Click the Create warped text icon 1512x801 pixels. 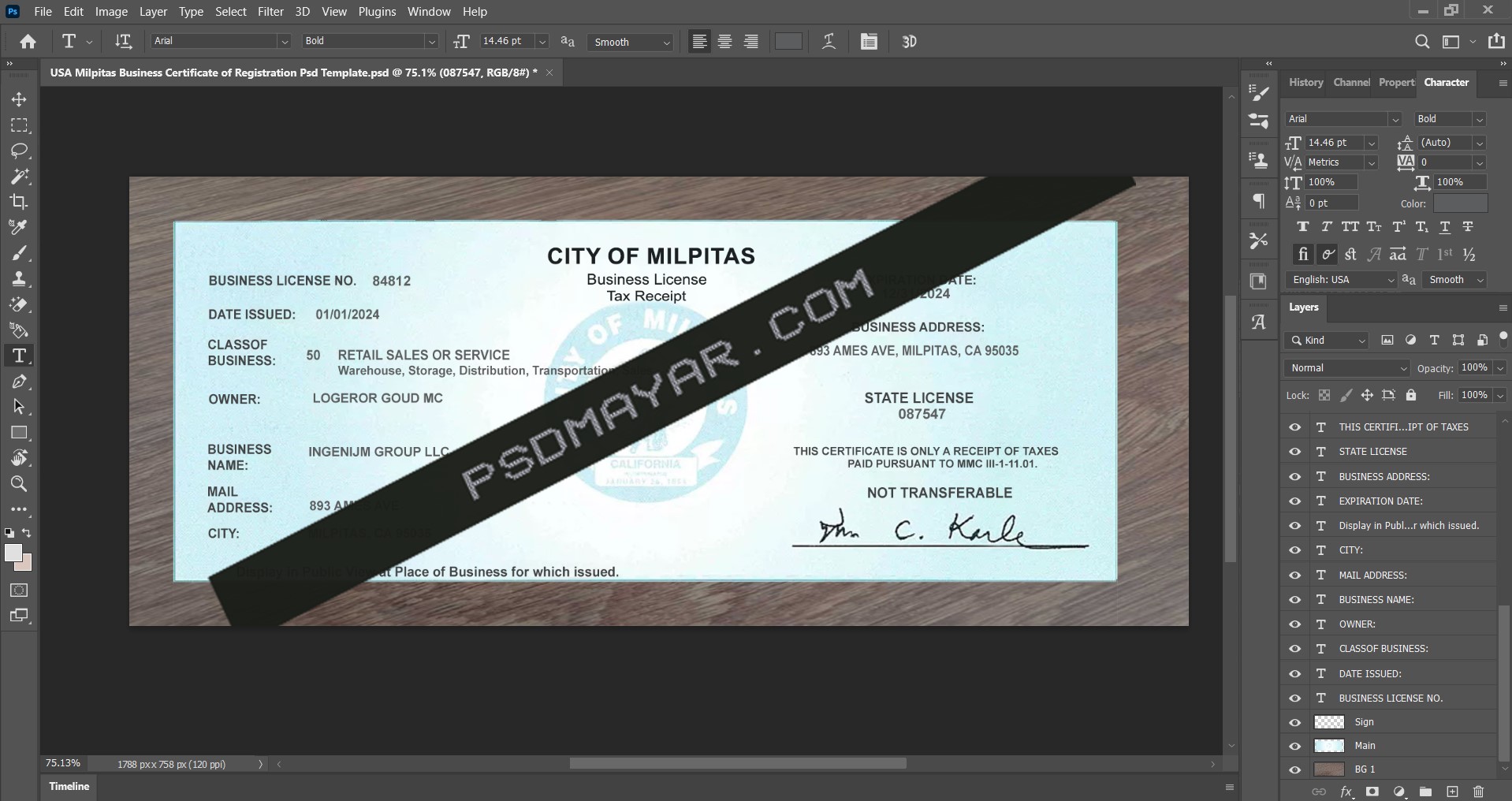pos(829,42)
